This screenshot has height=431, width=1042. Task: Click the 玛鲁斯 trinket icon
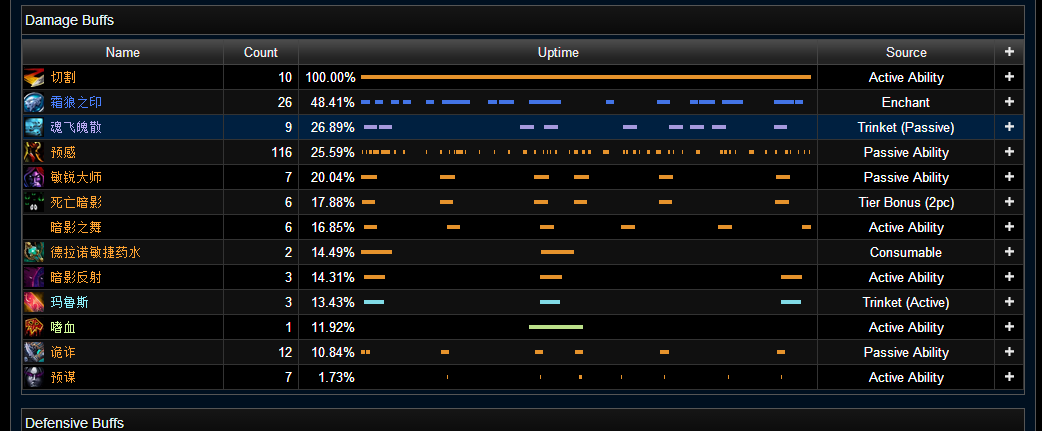(34, 302)
